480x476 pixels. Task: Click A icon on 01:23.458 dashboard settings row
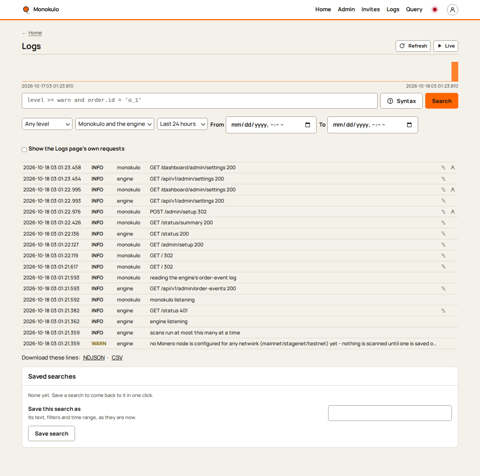[453, 168]
